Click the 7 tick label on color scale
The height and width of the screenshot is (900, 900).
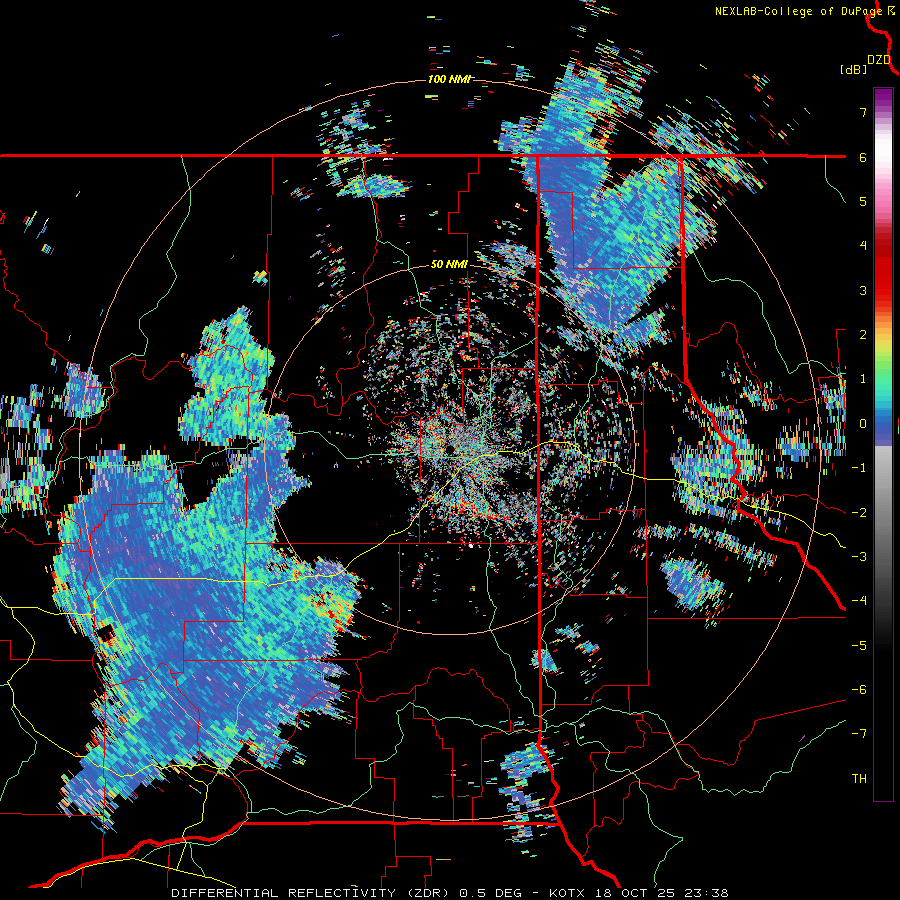click(863, 112)
